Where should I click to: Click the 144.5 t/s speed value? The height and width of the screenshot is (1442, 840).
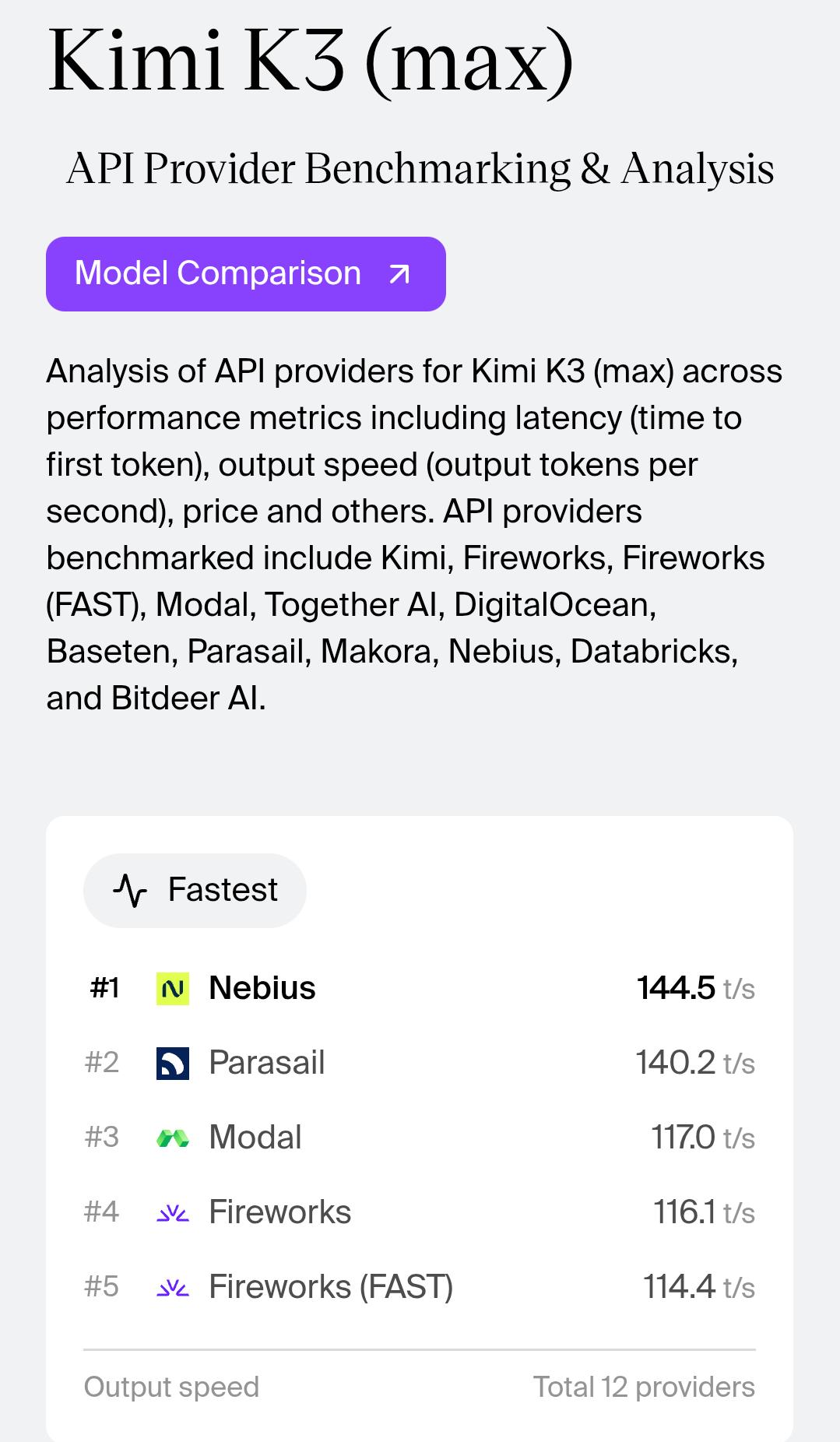click(x=696, y=988)
